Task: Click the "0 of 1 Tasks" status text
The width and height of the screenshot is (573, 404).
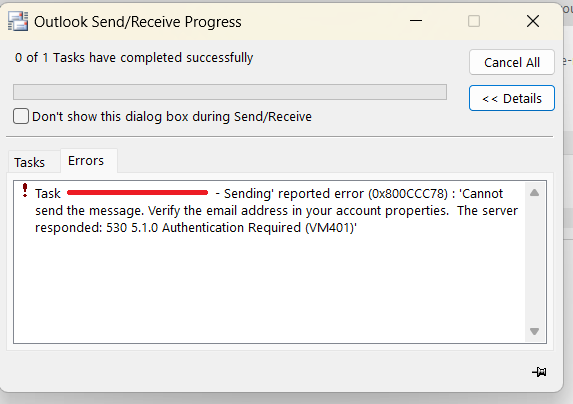Action: [x=134, y=58]
